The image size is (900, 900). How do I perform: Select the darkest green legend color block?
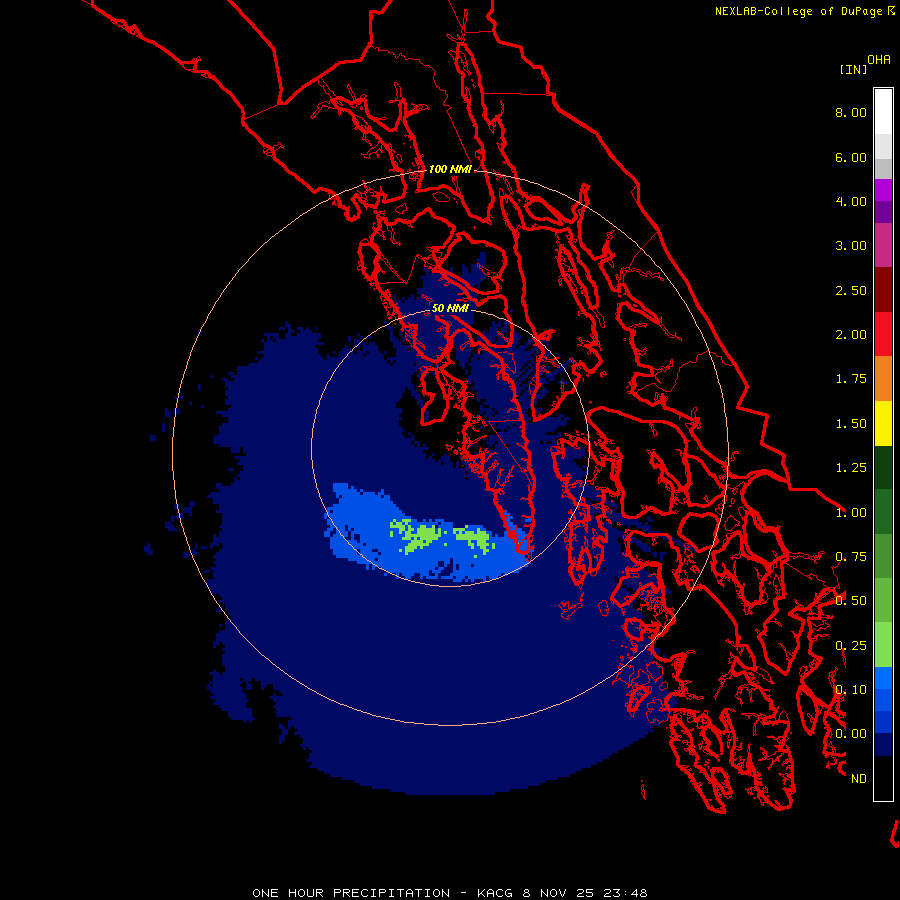[883, 467]
